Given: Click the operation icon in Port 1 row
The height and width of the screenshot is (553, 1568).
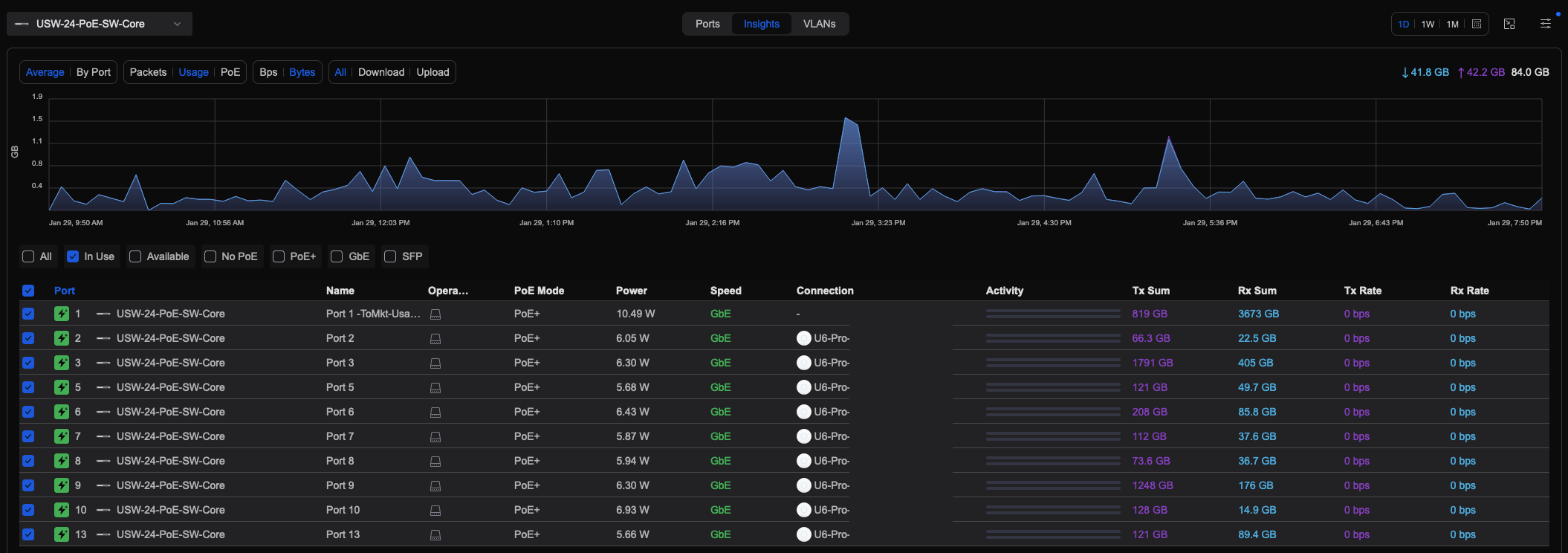Looking at the screenshot, I should [435, 314].
